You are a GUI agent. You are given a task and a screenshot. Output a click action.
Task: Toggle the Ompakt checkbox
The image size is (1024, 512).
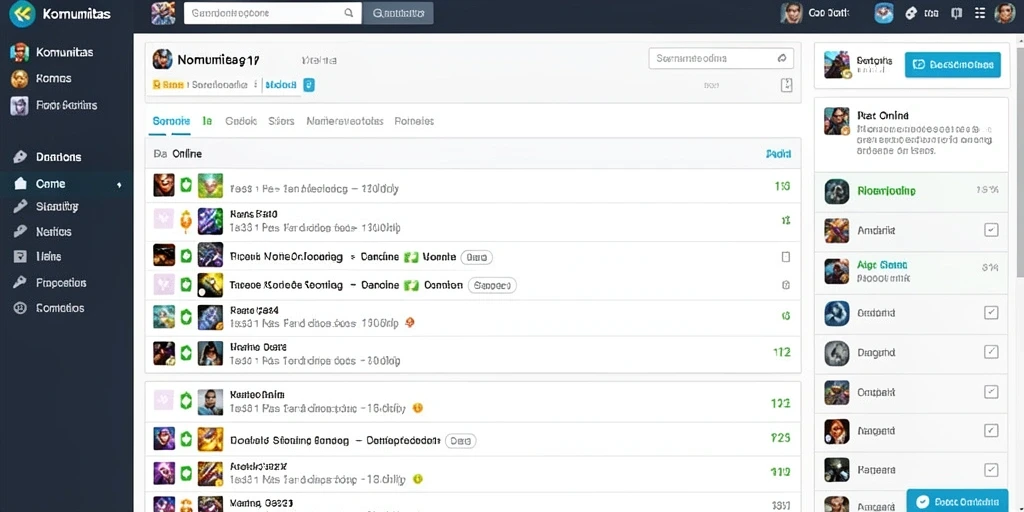tap(991, 392)
